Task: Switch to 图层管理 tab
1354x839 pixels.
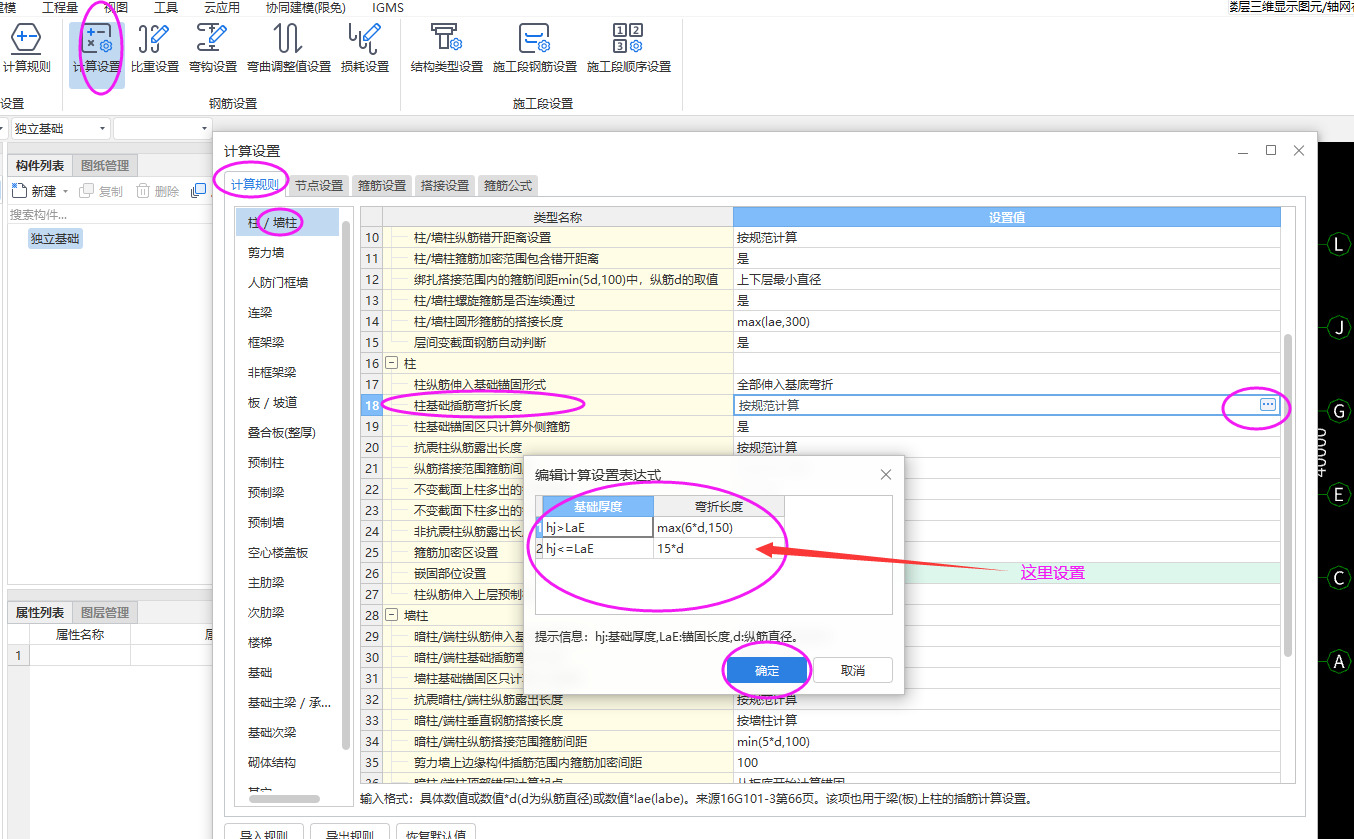Action: click(104, 612)
